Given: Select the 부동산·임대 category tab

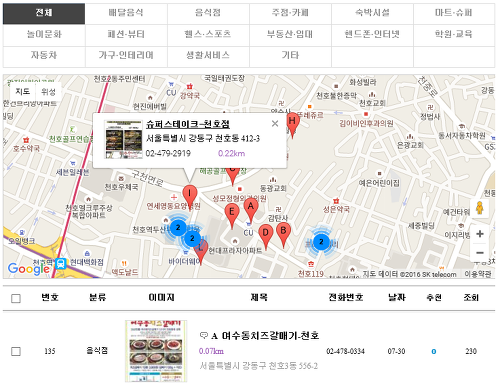Looking at the screenshot, I should tap(290, 34).
